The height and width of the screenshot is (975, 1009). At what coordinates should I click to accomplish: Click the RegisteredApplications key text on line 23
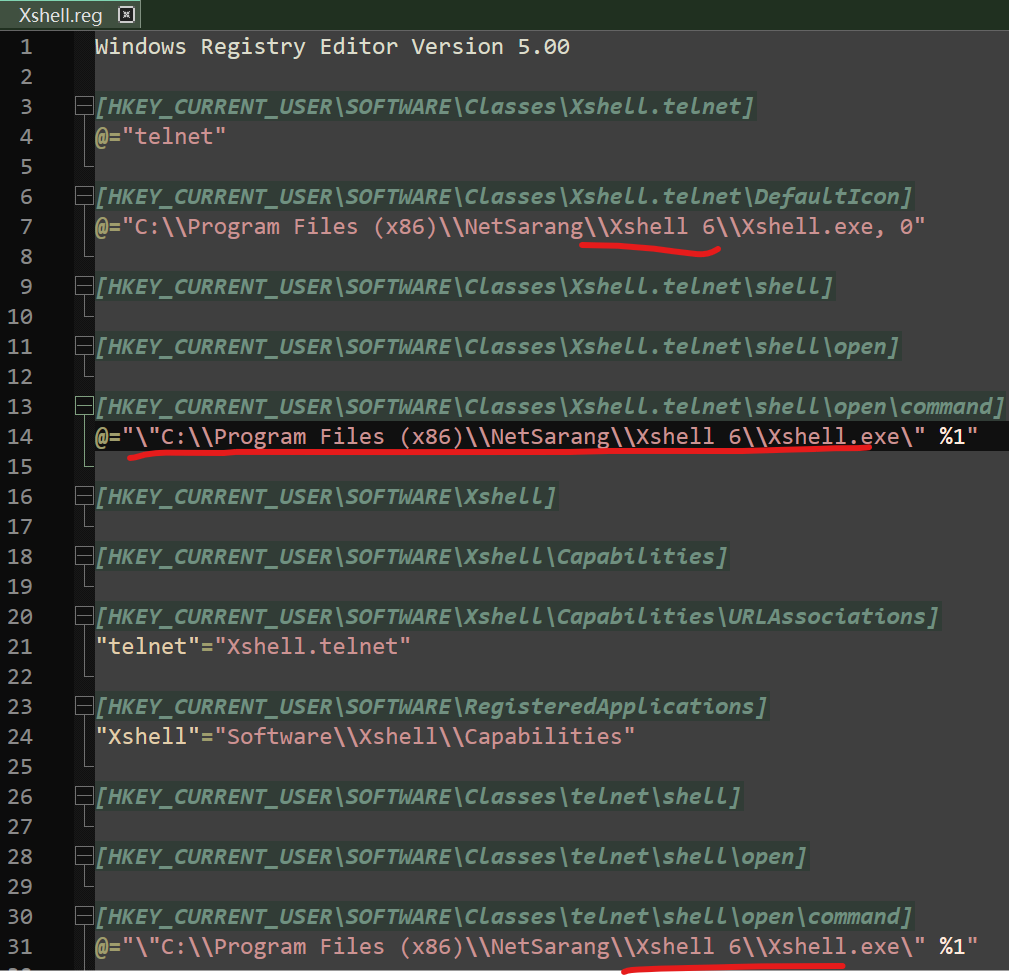tap(431, 707)
